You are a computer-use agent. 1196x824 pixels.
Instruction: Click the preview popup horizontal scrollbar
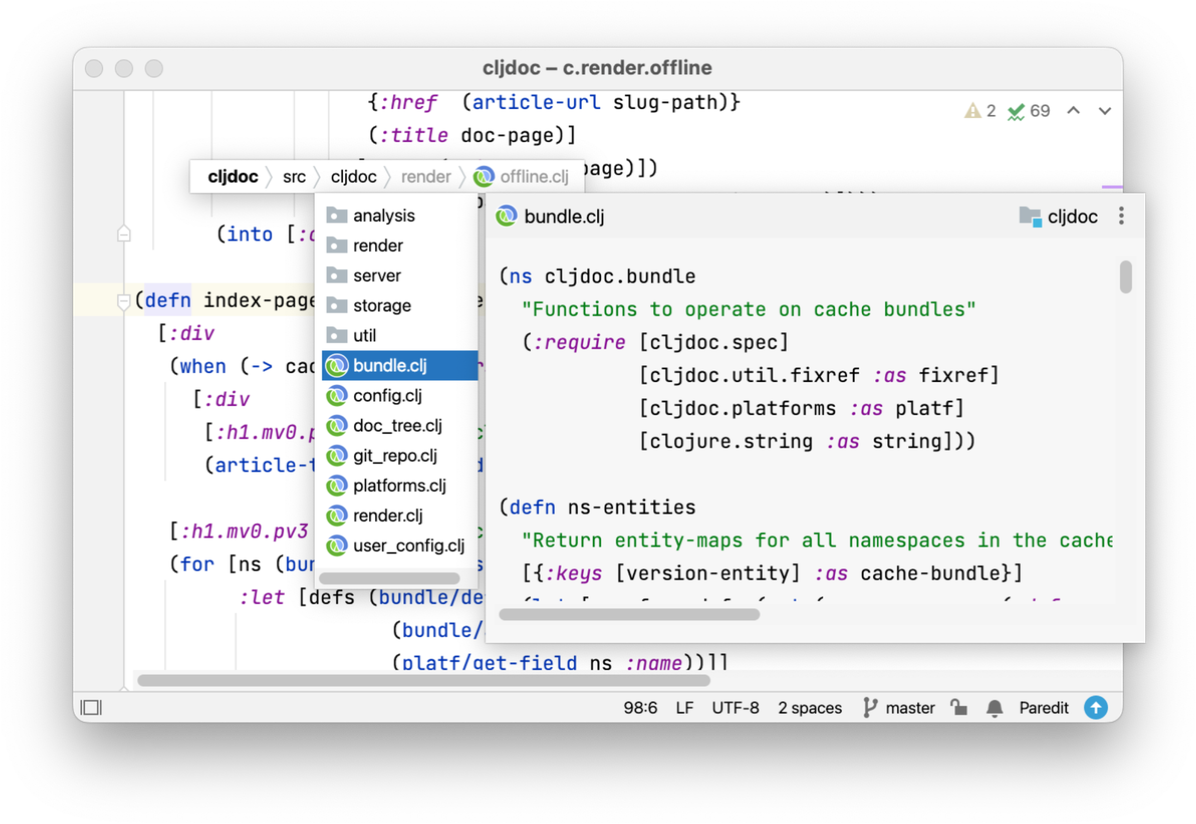point(629,614)
